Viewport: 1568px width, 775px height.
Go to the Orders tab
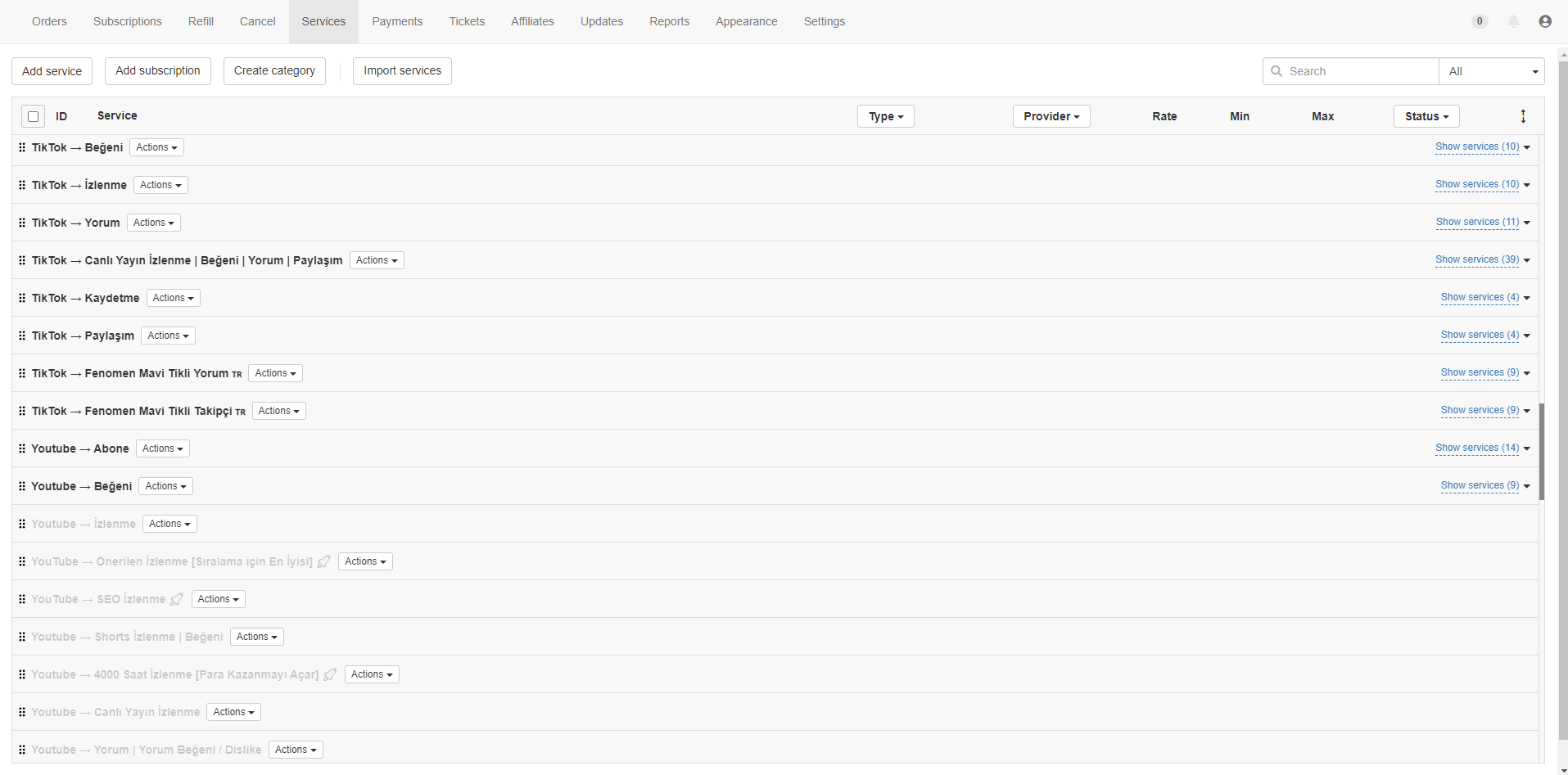coord(49,21)
